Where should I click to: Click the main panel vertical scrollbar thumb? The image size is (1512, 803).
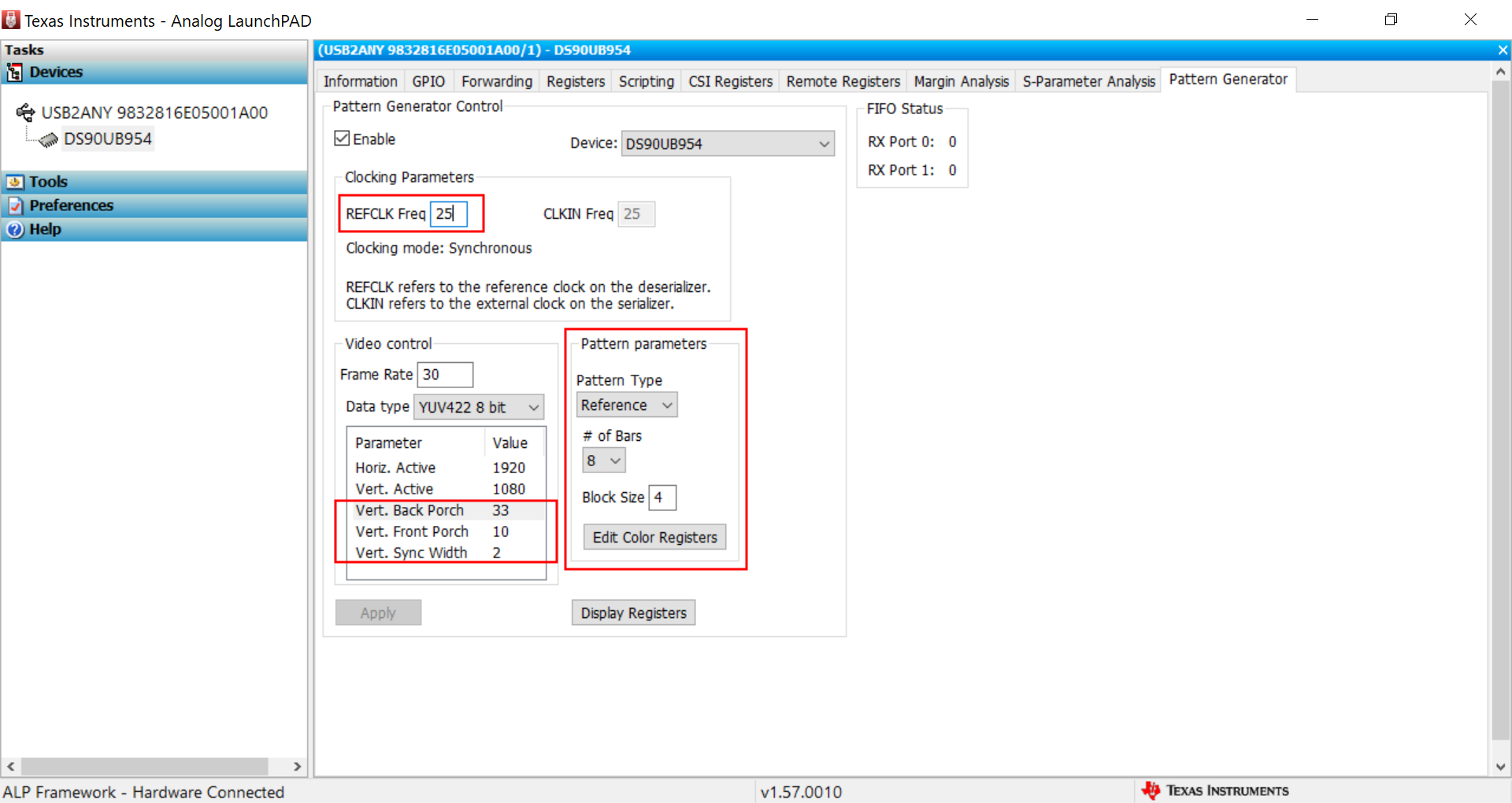pos(1501,410)
